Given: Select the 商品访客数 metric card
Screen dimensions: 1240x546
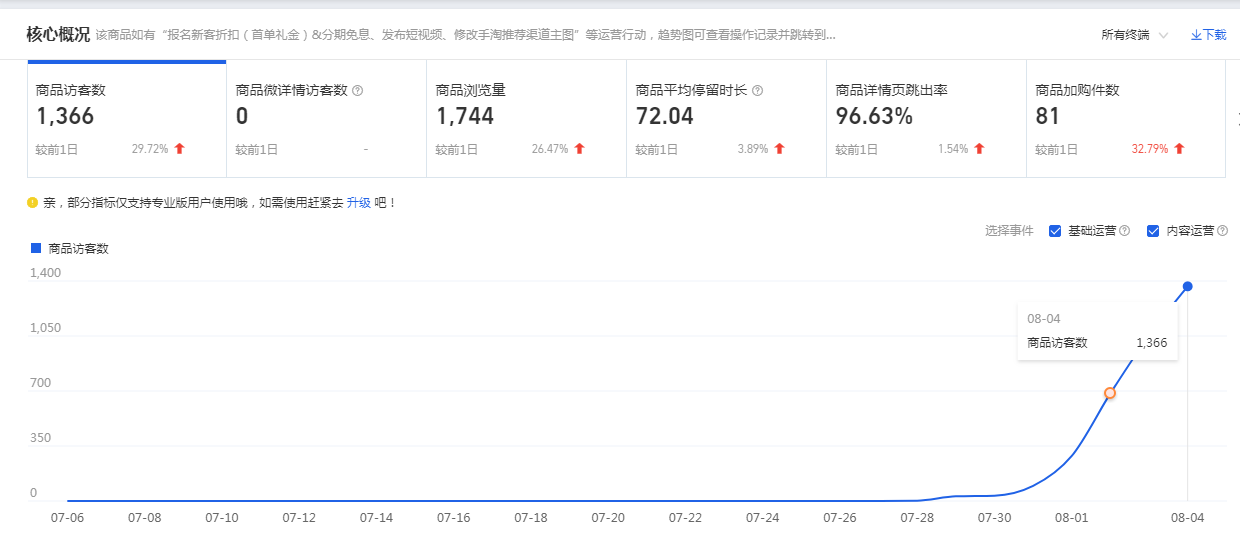Looking at the screenshot, I should click(x=127, y=119).
